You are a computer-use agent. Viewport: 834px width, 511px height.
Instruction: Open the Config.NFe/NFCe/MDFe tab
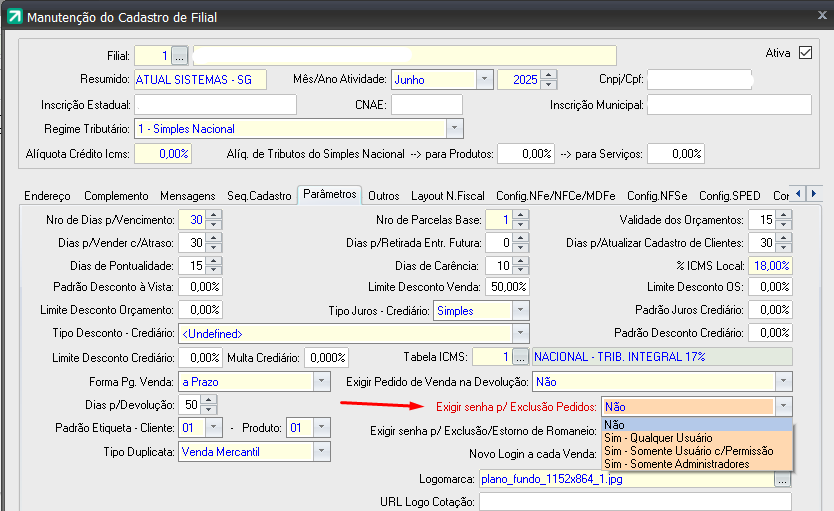pyautogui.click(x=555, y=196)
